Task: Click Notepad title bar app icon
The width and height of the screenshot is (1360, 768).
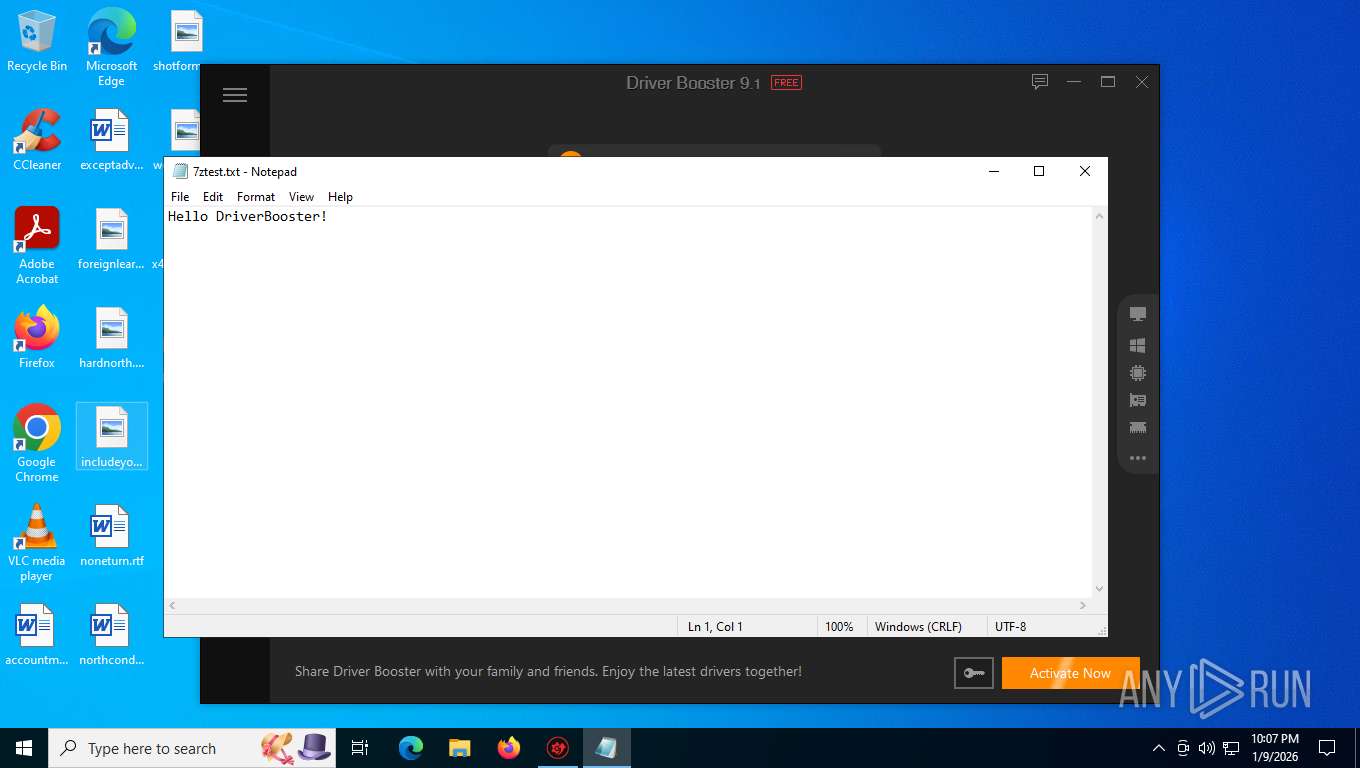Action: 180,171
